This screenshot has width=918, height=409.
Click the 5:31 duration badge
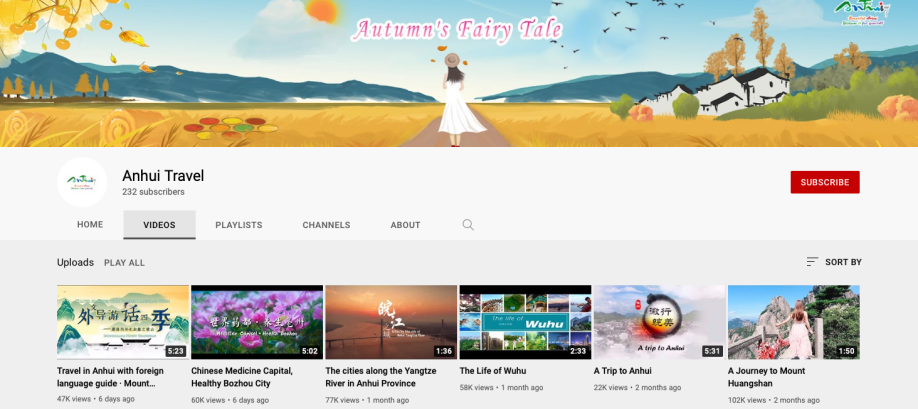click(x=712, y=351)
